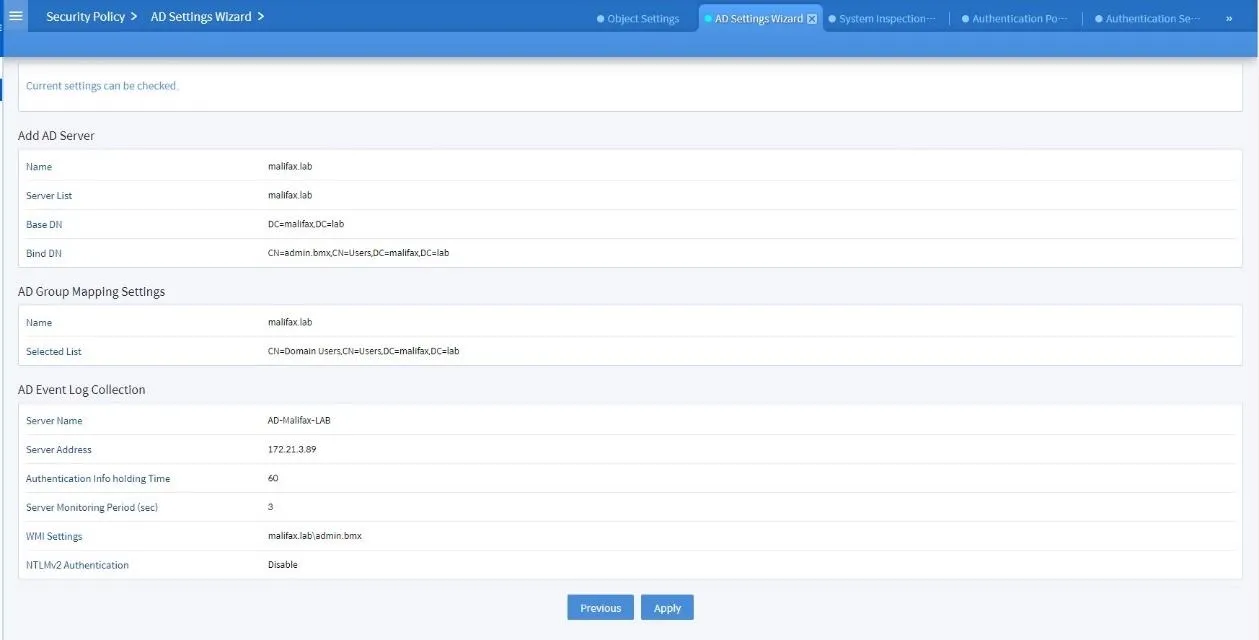The width and height of the screenshot is (1259, 640).
Task: Click the Server Monitoring Period value
Action: click(x=268, y=507)
